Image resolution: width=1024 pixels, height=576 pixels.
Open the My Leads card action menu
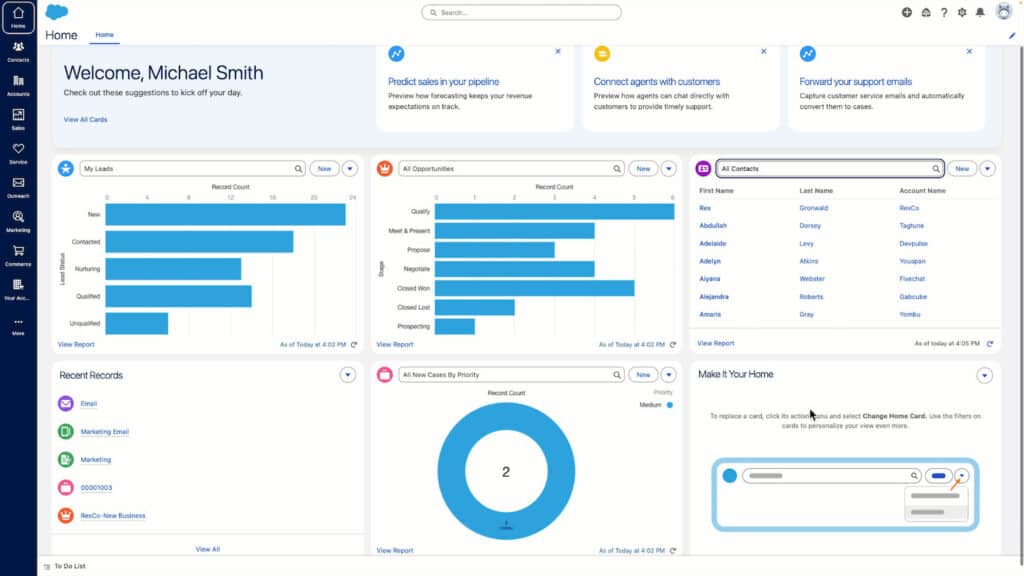(x=350, y=168)
